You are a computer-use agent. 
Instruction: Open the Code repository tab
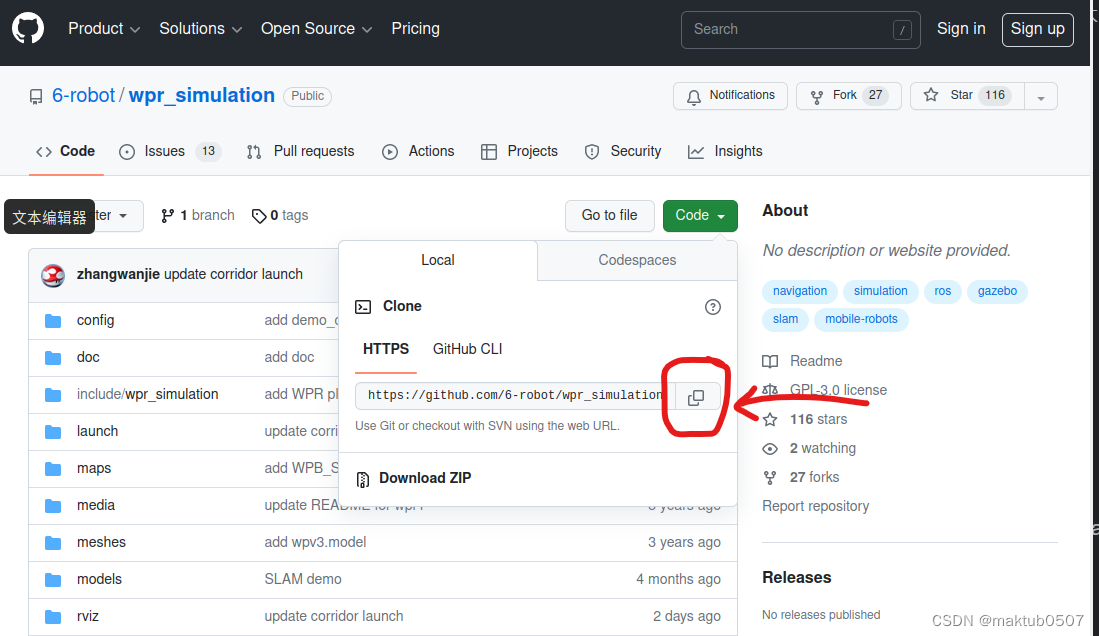click(66, 151)
